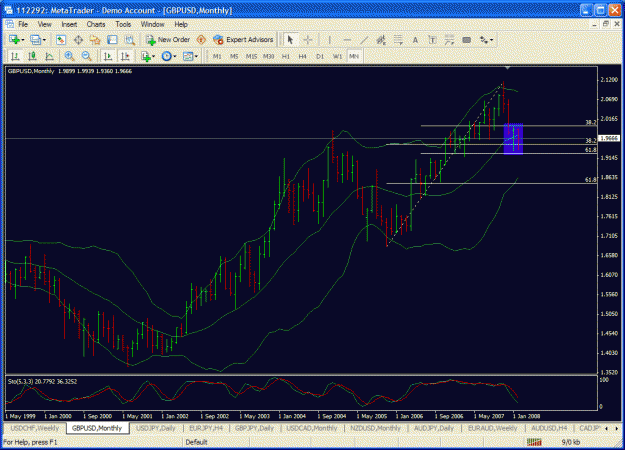The image size is (625, 450).
Task: Switch chart to Candlesticks mode
Action: coord(32,56)
